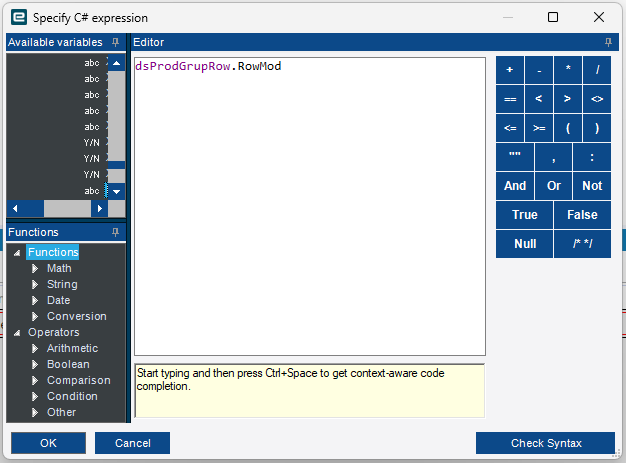Insert the Not operator

click(592, 186)
